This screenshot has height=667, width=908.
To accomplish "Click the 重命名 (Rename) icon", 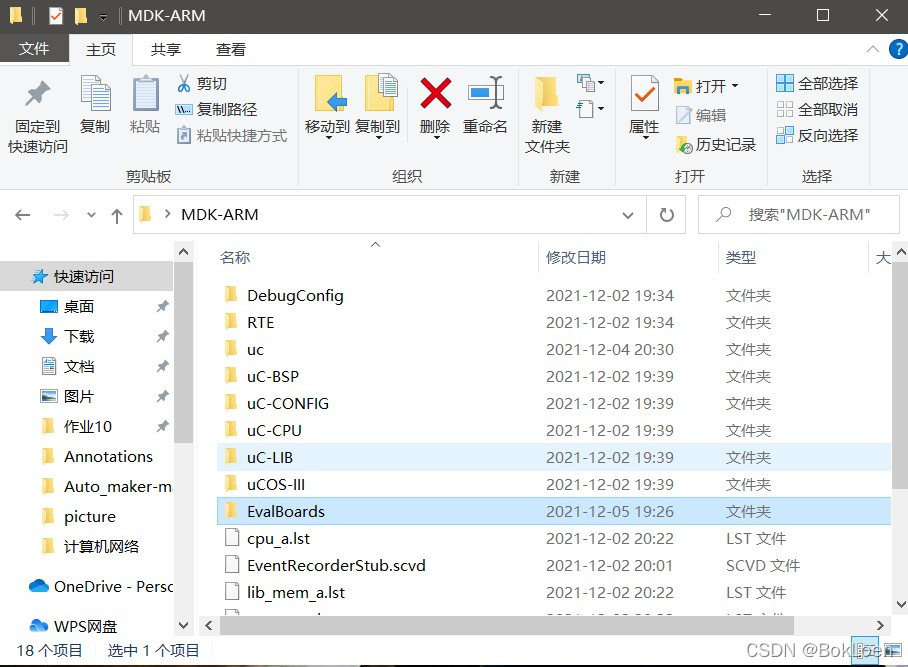I will click(485, 108).
